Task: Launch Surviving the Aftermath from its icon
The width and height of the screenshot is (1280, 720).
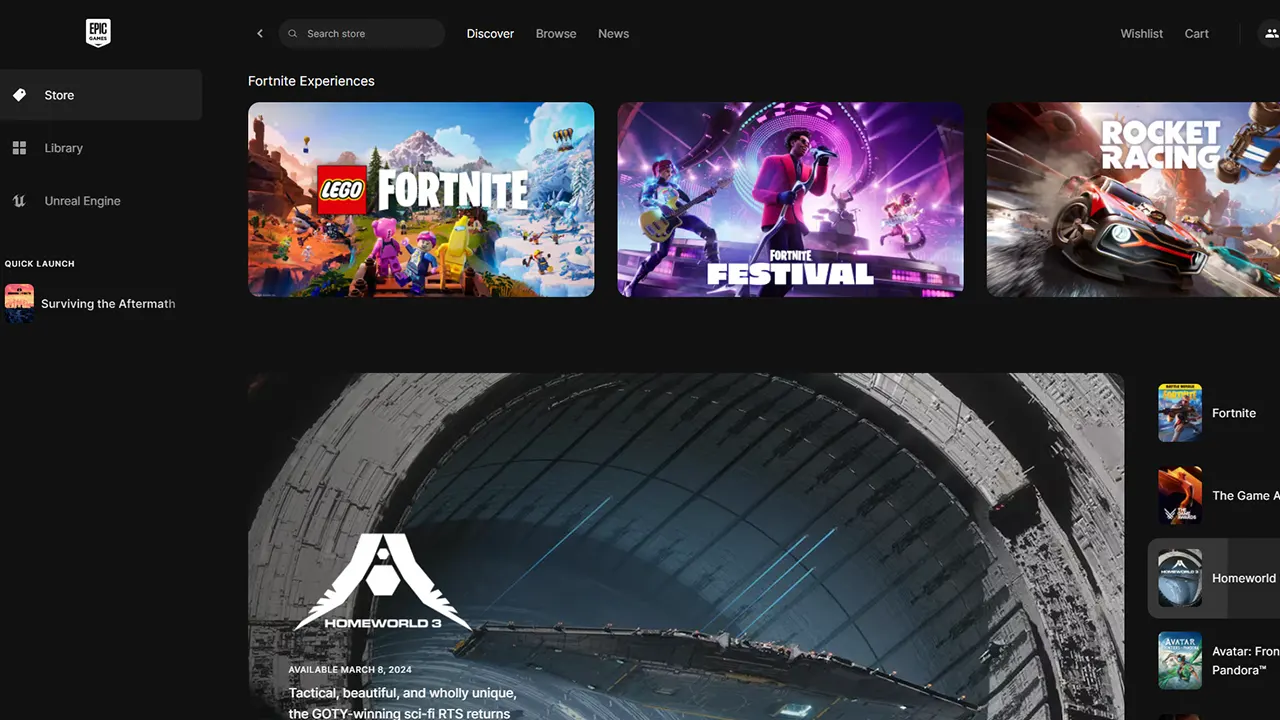Action: pyautogui.click(x=19, y=303)
